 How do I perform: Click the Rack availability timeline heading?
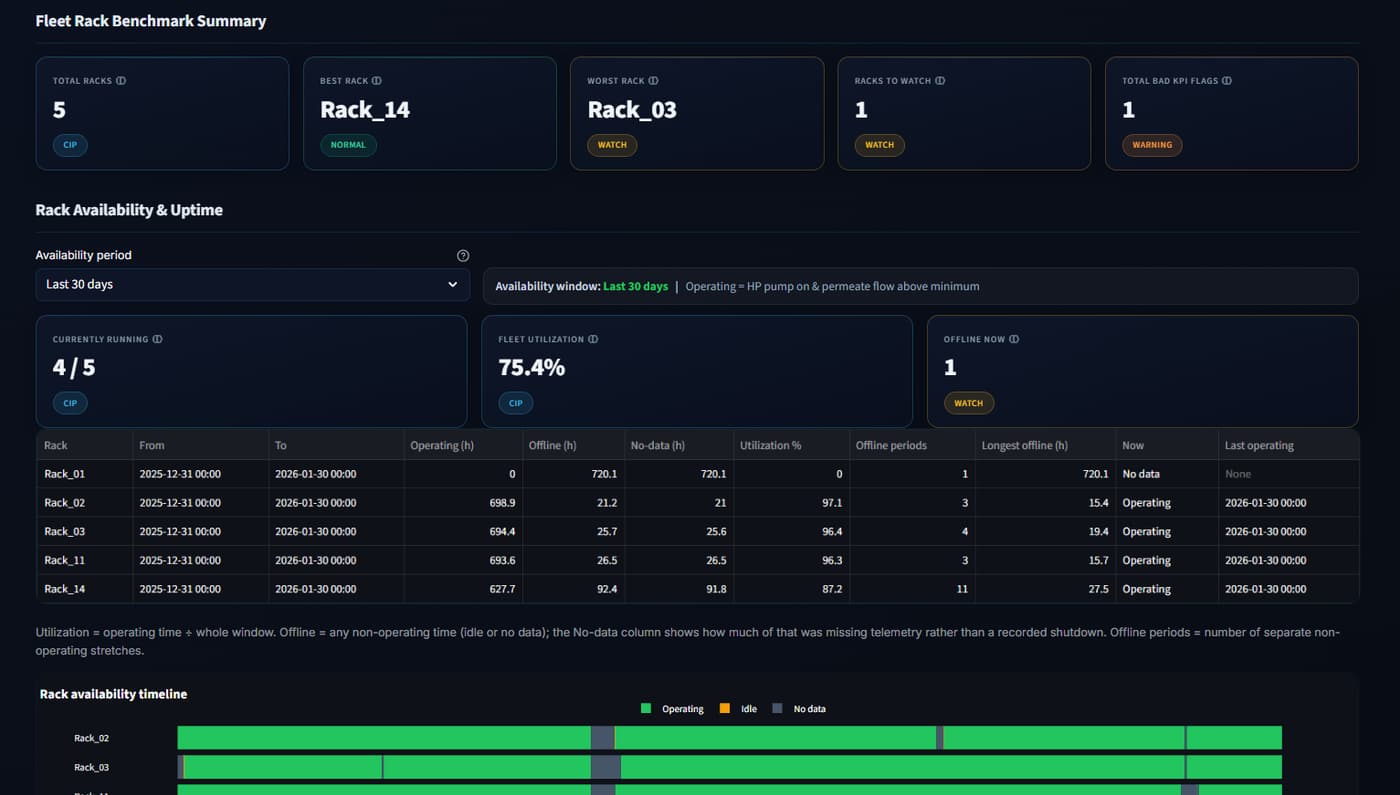[x=113, y=694]
